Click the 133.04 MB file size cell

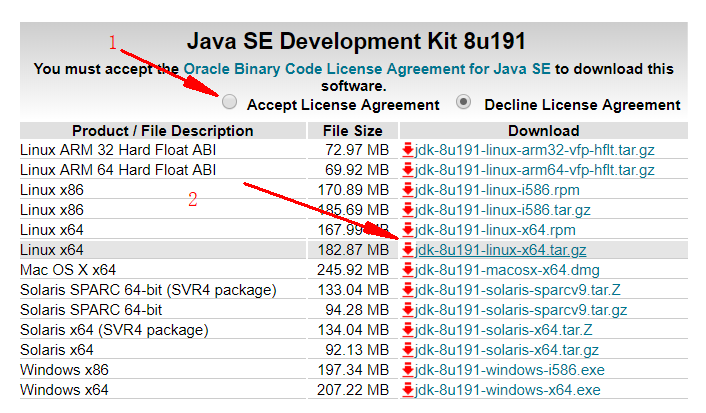point(353,290)
